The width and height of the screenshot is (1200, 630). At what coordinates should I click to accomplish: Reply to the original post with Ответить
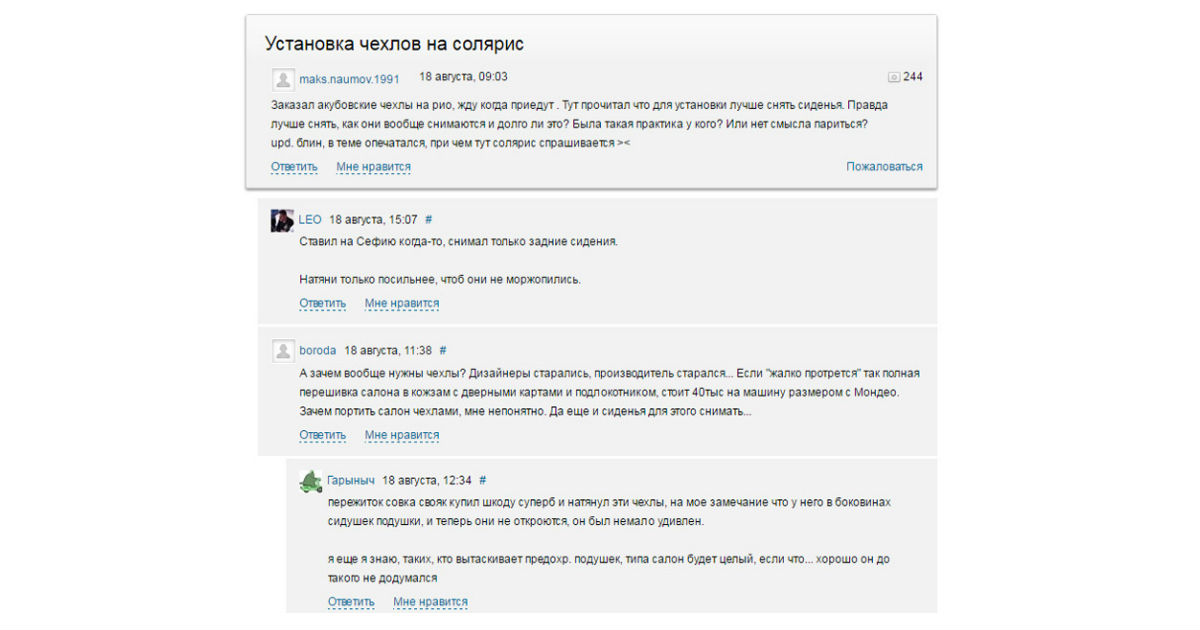294,167
